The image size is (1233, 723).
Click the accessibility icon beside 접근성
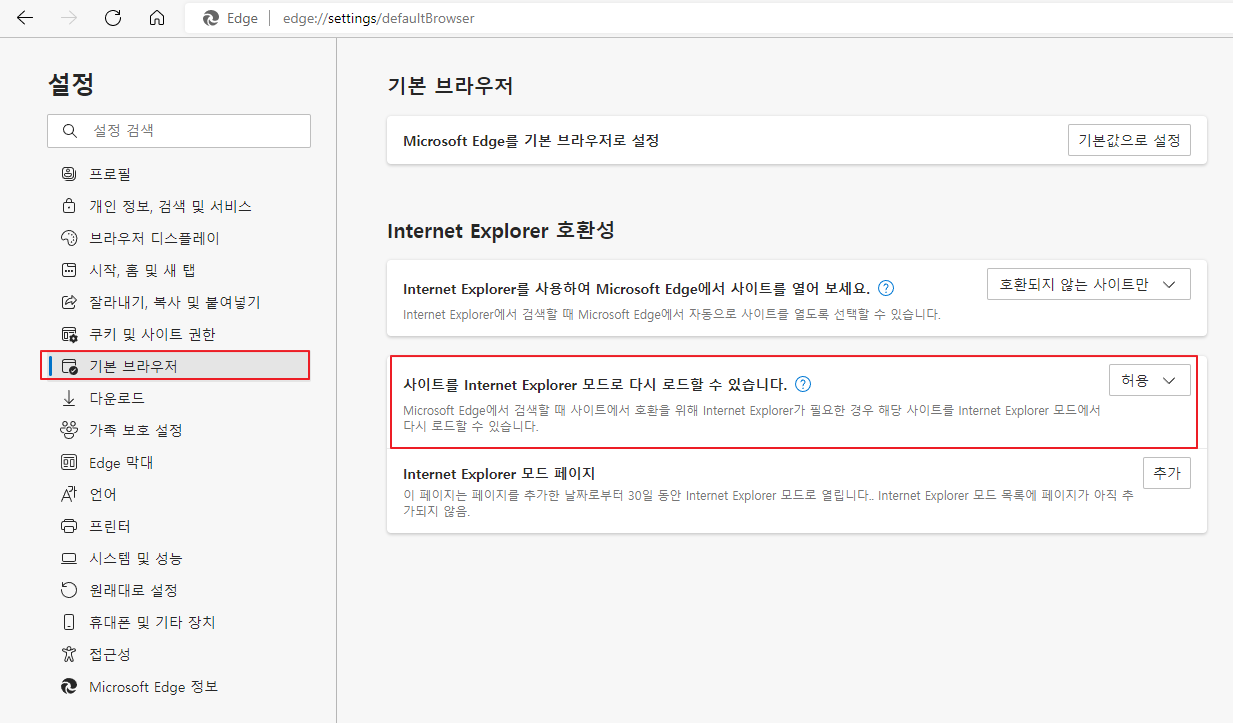click(69, 654)
